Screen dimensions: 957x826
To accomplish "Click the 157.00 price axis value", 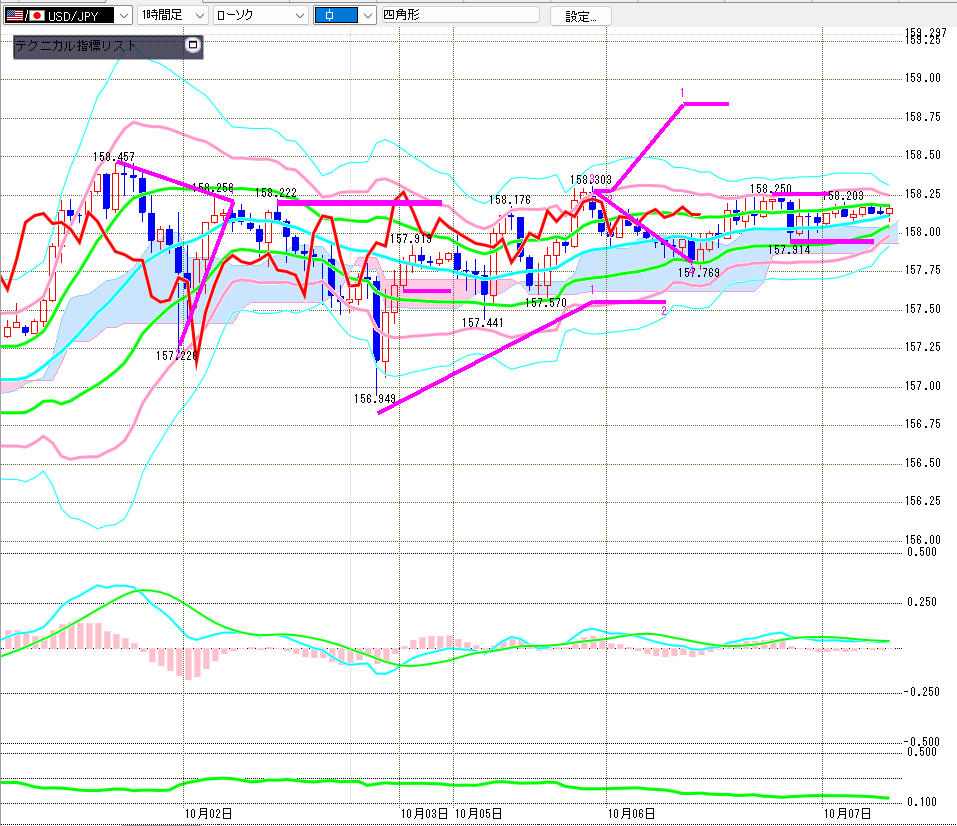I will click(923, 386).
